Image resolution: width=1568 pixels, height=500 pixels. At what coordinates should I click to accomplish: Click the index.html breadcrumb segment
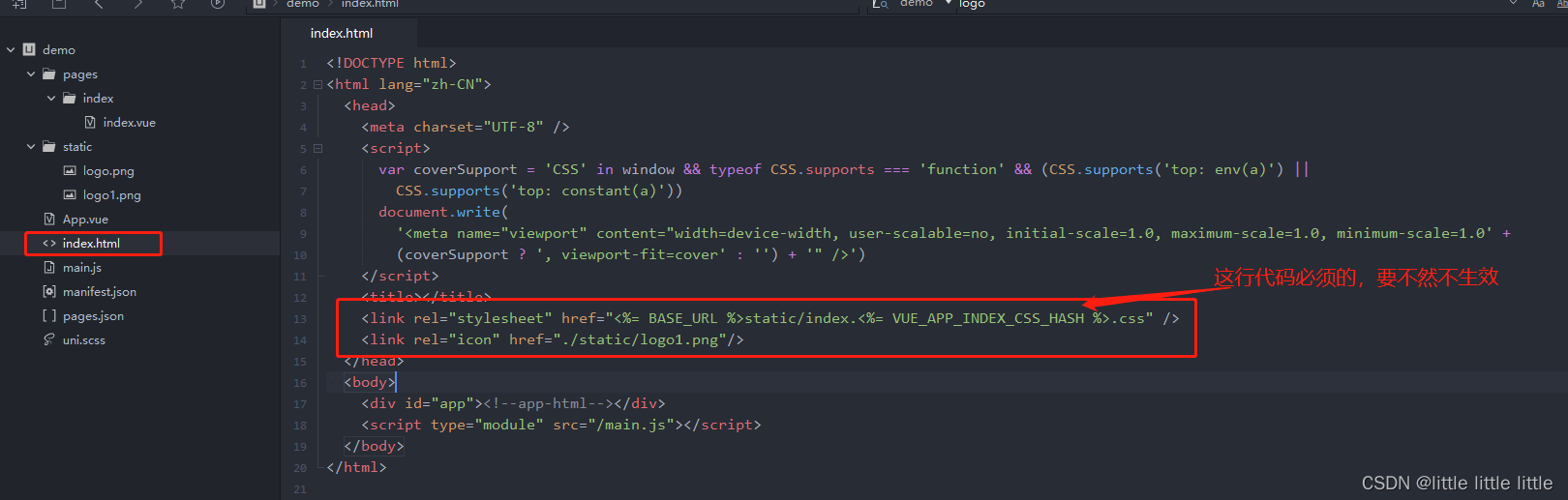coord(370,4)
